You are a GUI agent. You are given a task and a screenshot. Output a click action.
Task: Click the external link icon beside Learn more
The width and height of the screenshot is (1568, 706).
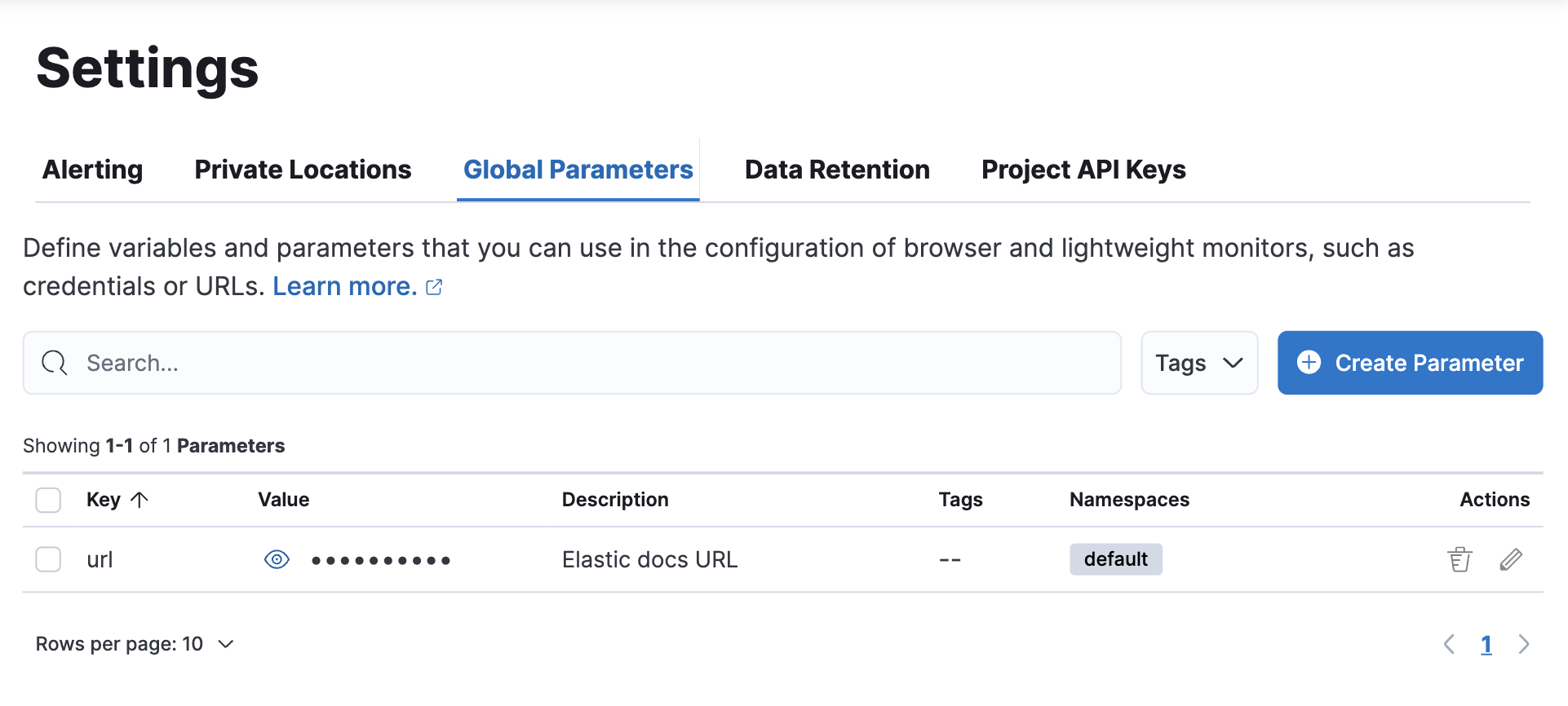[x=434, y=287]
